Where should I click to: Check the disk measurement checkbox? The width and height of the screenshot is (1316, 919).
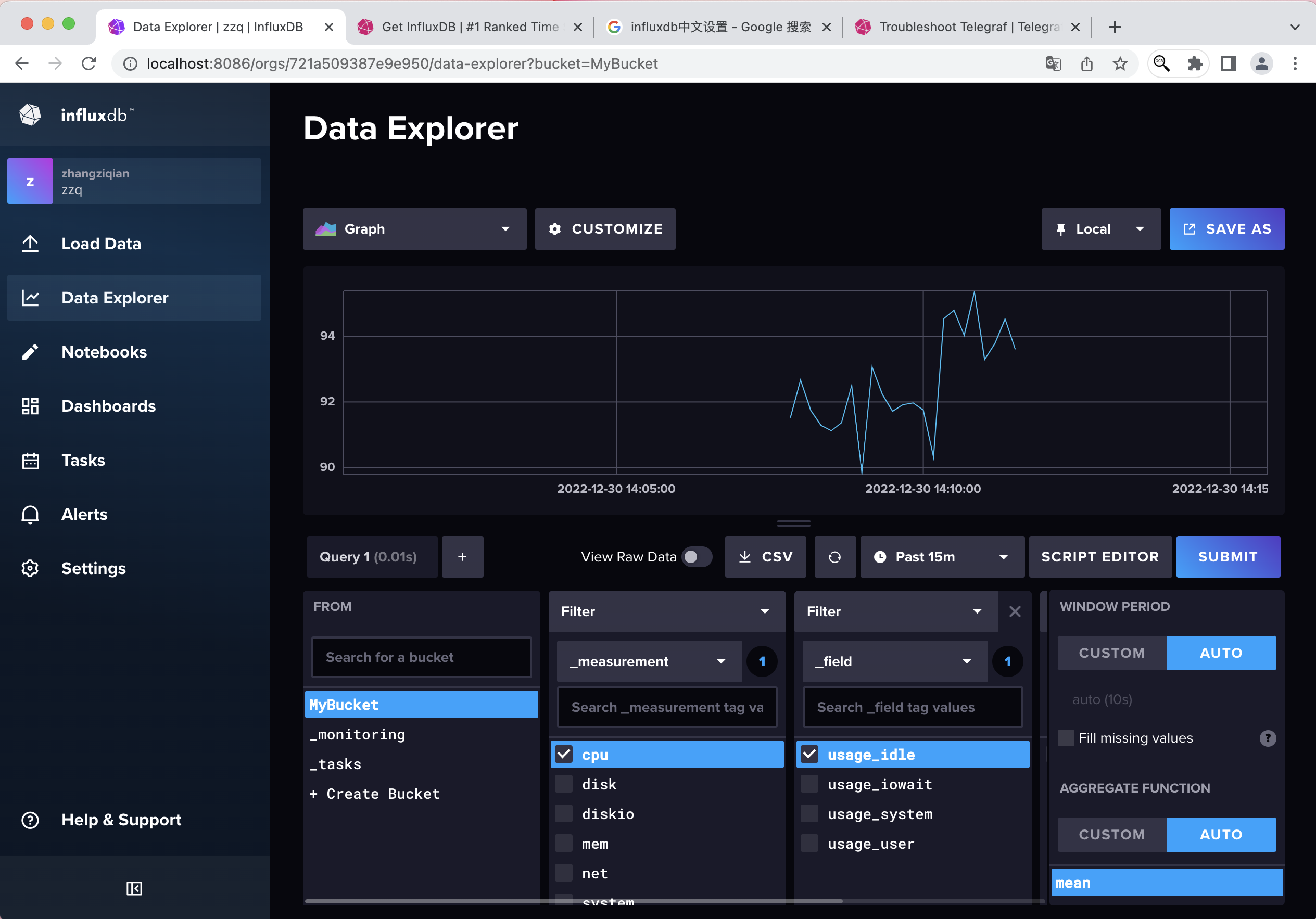click(x=563, y=784)
